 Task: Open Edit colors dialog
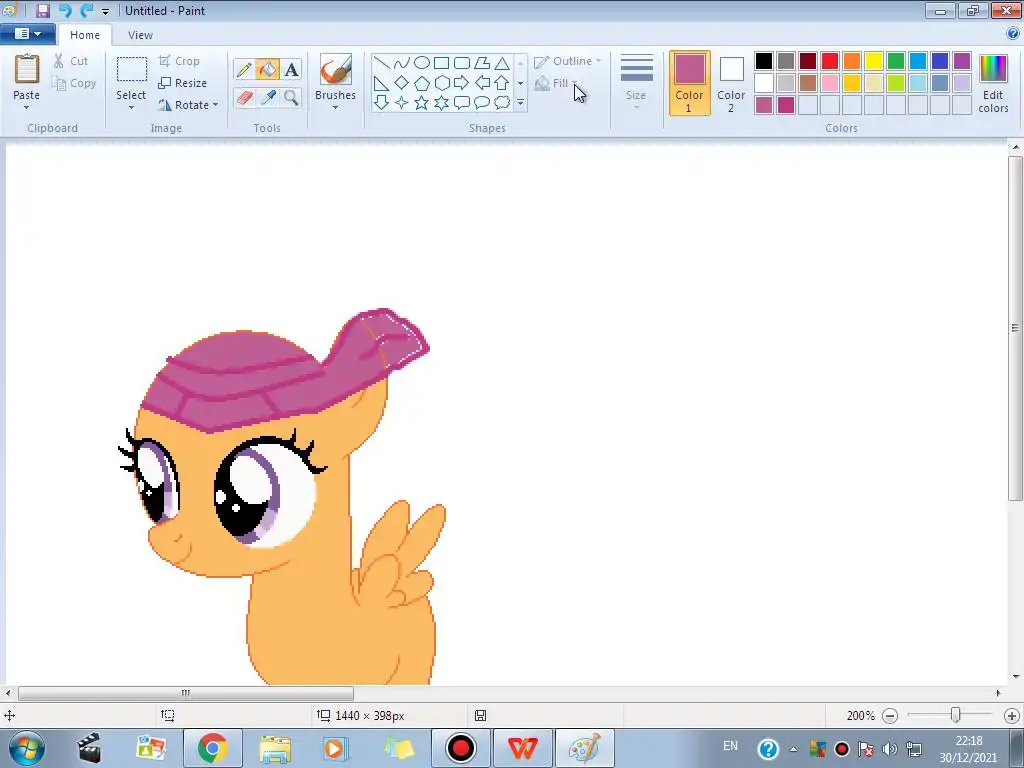point(993,83)
